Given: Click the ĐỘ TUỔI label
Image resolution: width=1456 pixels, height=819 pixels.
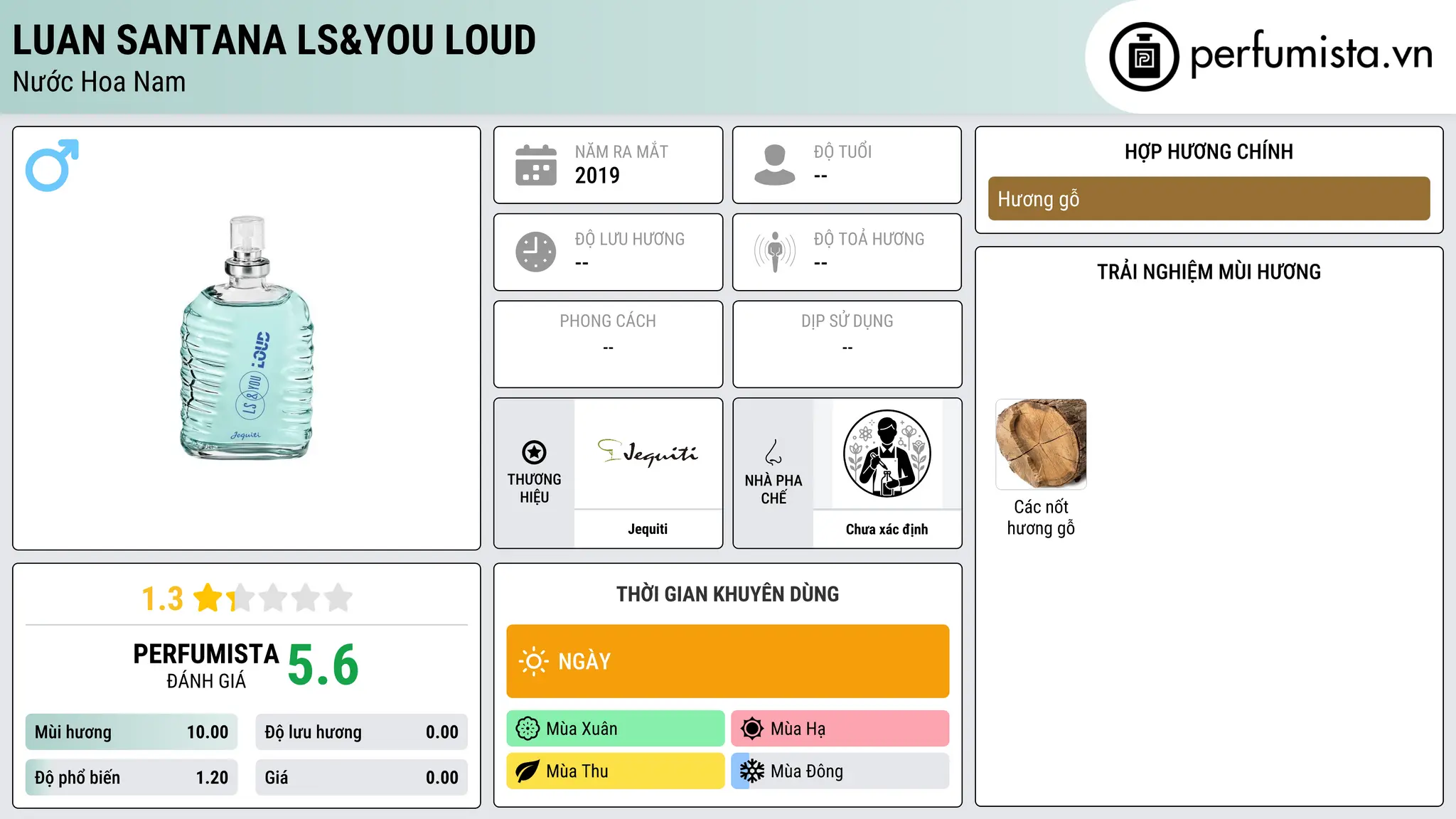Looking at the screenshot, I should pos(842,151).
